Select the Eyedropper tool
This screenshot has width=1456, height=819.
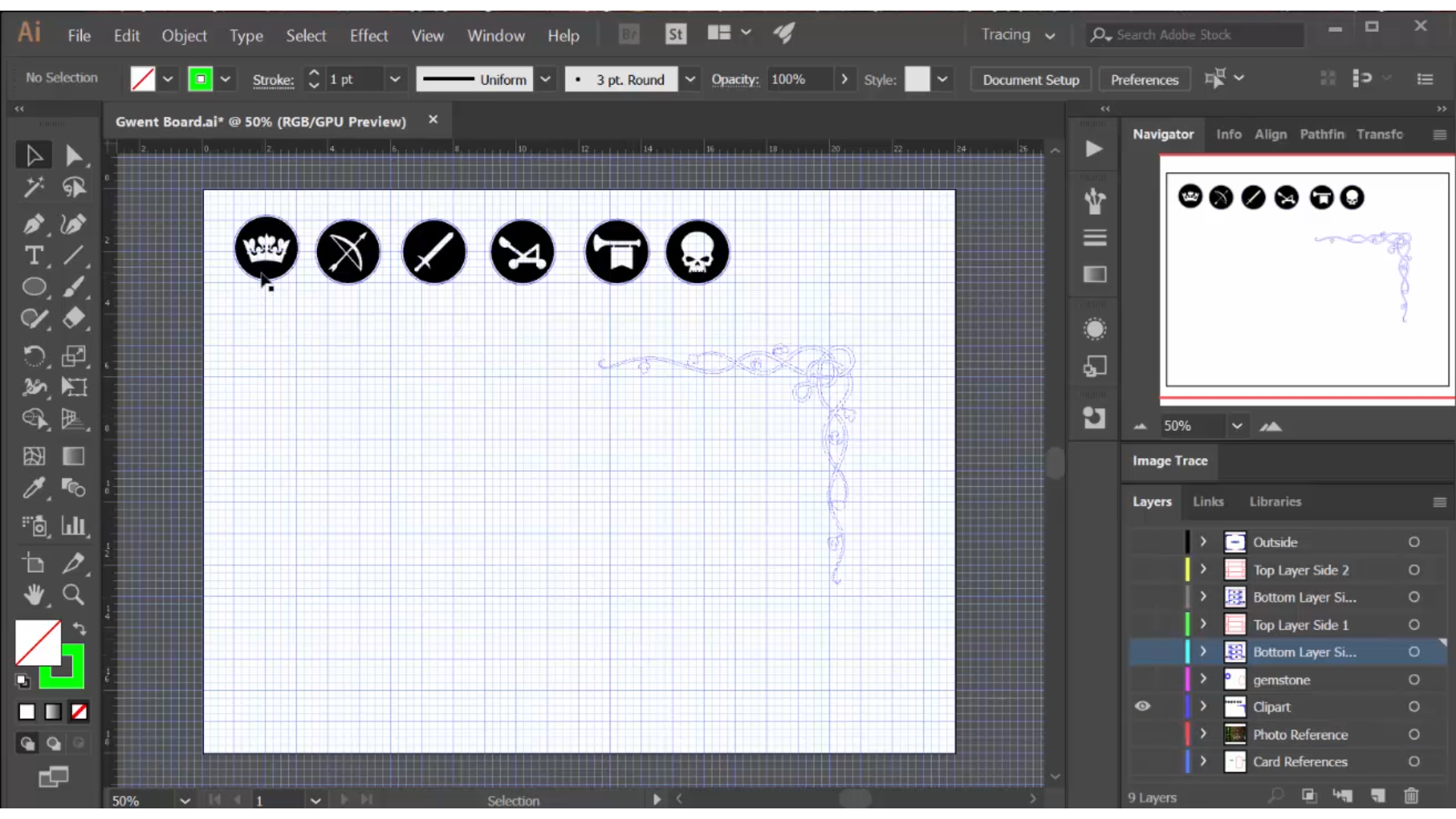tap(33, 488)
